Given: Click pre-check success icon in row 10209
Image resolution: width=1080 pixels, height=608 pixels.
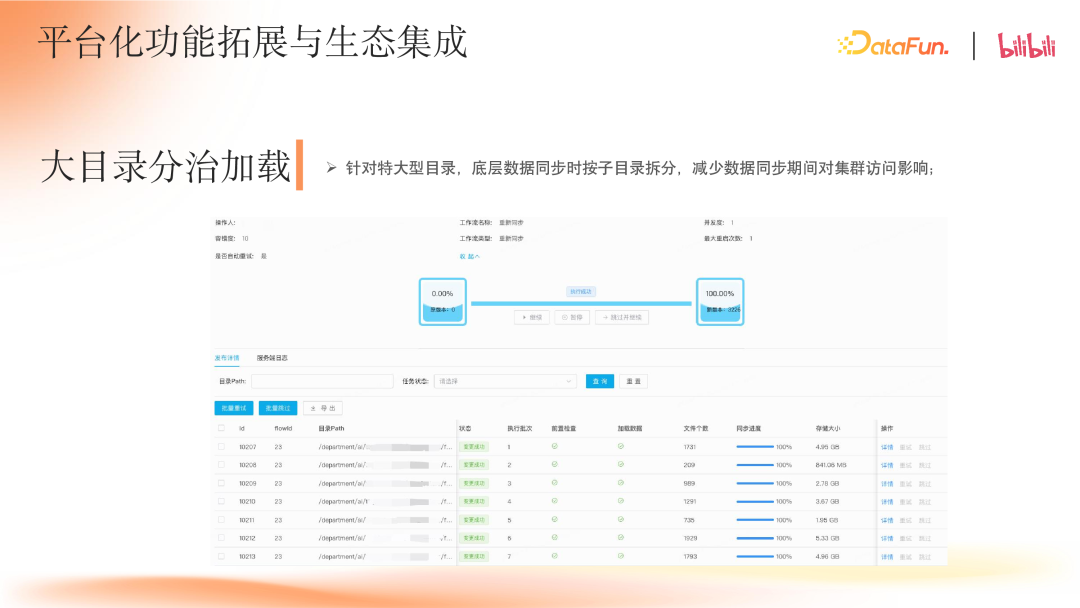Looking at the screenshot, I should (x=554, y=483).
